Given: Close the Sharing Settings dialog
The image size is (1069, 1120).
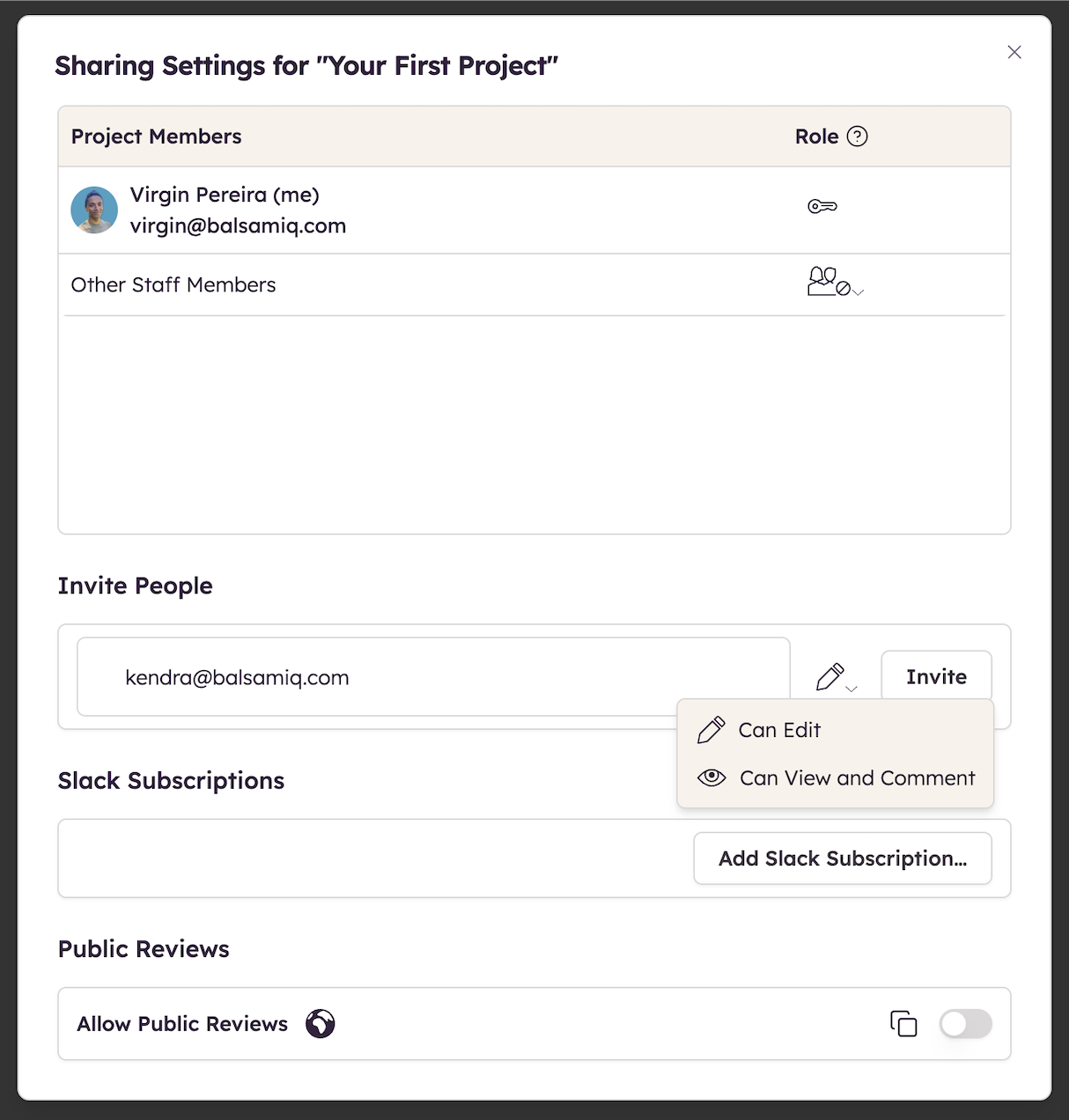Looking at the screenshot, I should pos(1014,52).
